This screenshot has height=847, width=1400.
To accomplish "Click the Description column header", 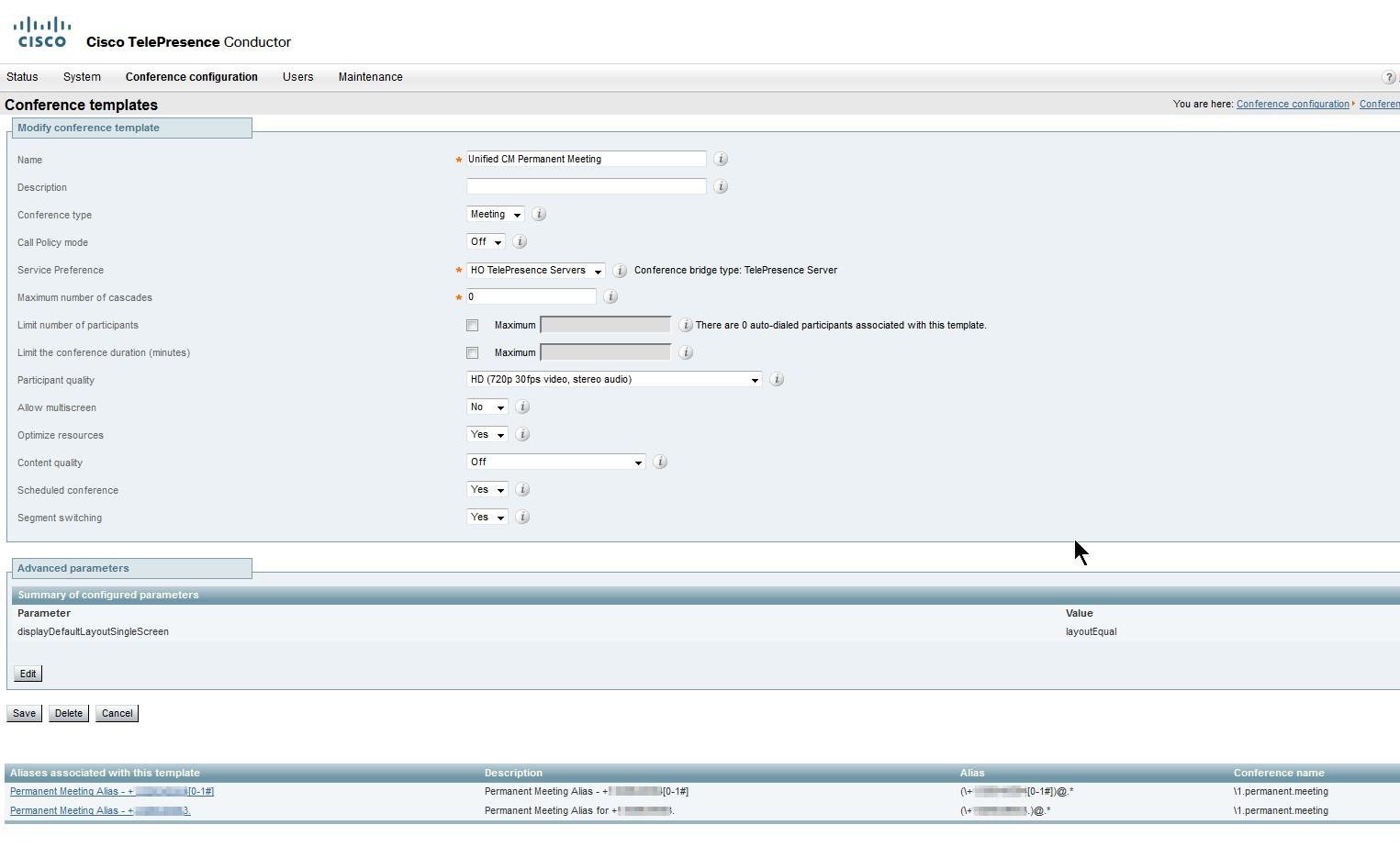I will coord(513,774).
